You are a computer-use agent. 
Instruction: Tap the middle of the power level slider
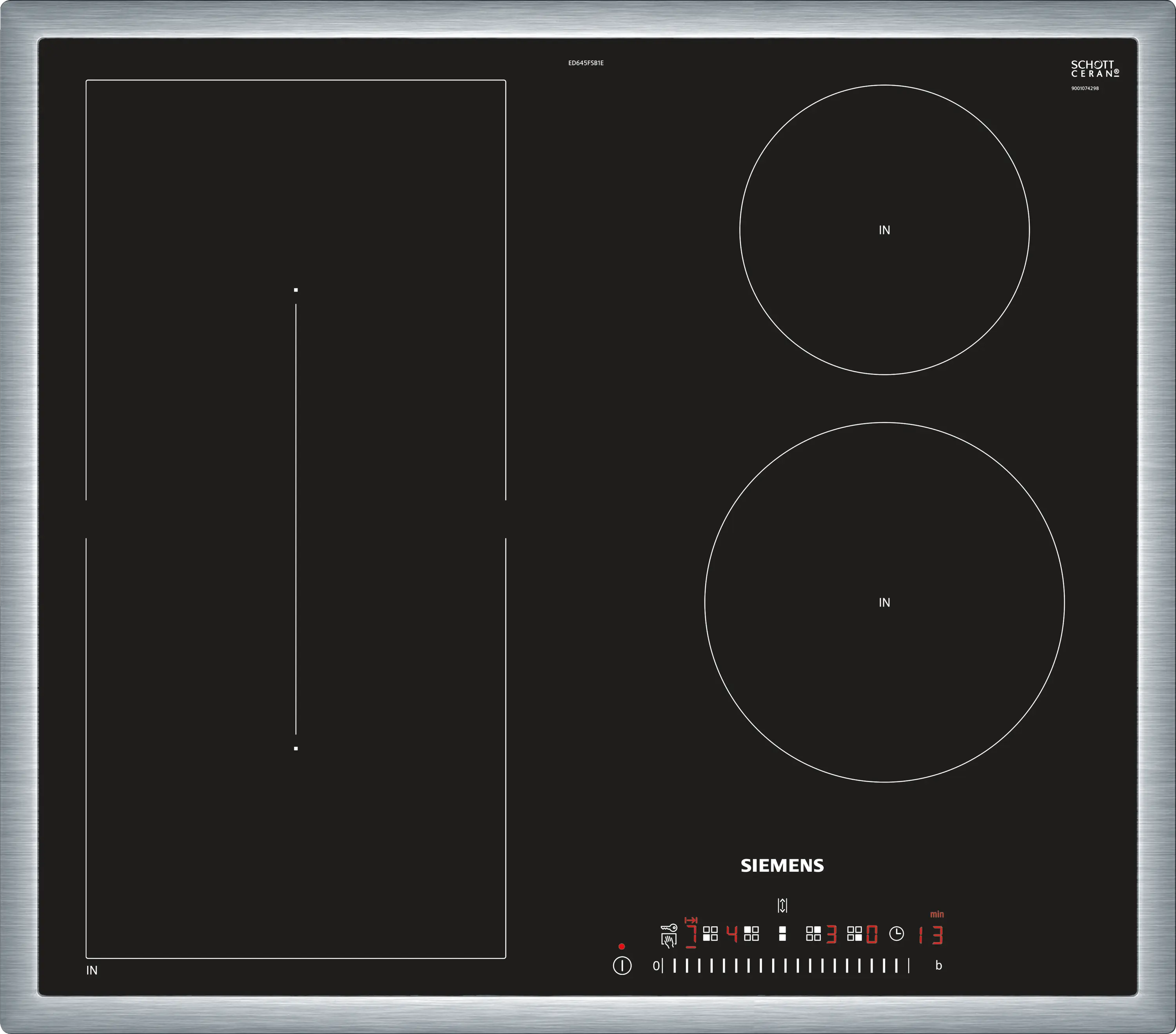click(x=785, y=966)
